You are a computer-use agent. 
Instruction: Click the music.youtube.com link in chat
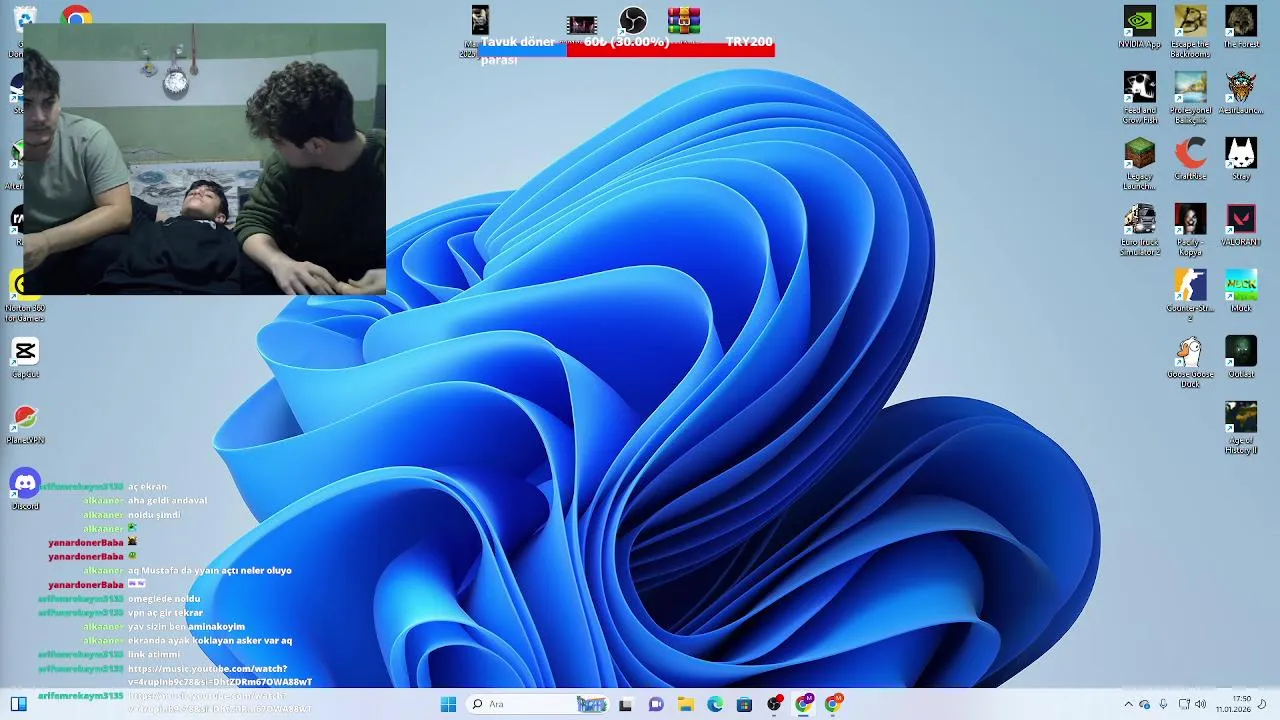click(x=220, y=675)
